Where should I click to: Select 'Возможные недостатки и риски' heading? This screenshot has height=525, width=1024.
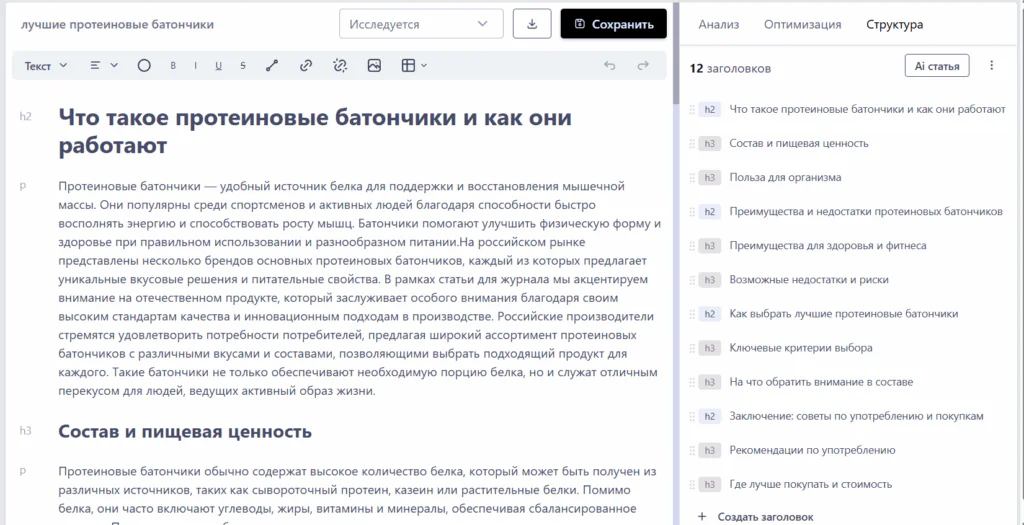[x=808, y=279]
